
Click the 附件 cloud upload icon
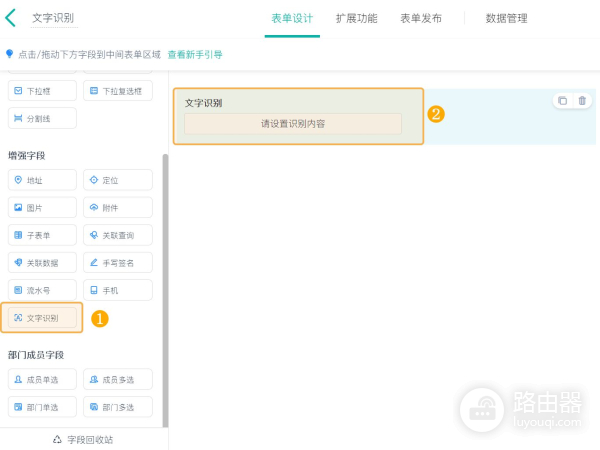(94, 207)
